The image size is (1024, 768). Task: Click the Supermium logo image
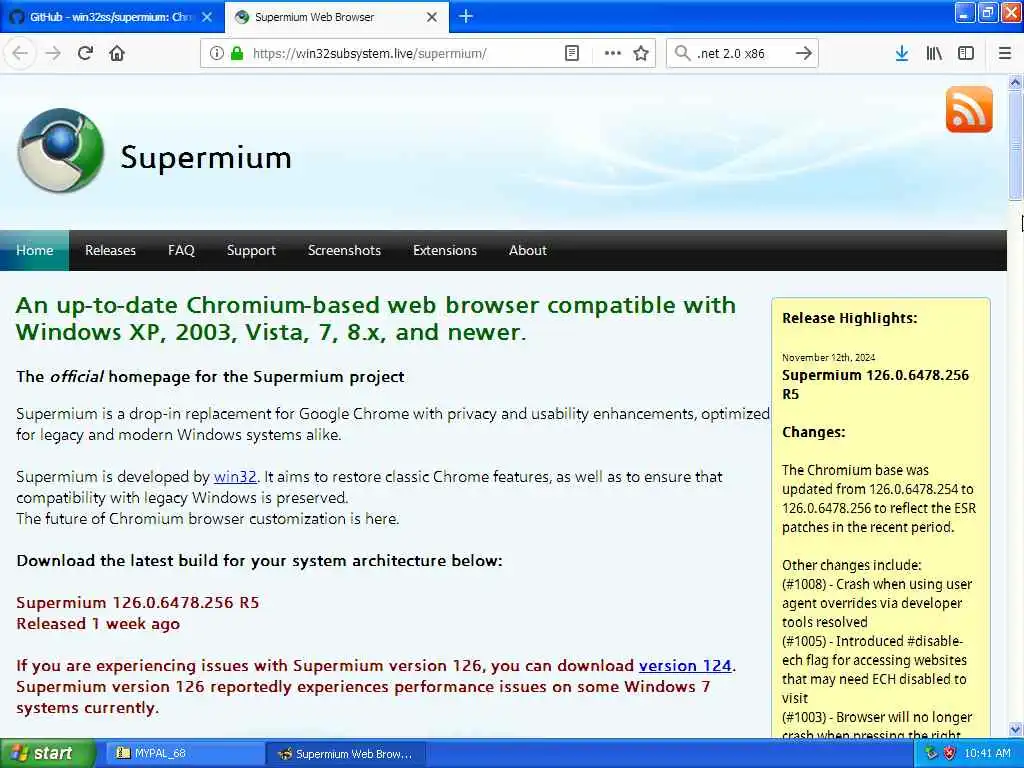click(61, 150)
